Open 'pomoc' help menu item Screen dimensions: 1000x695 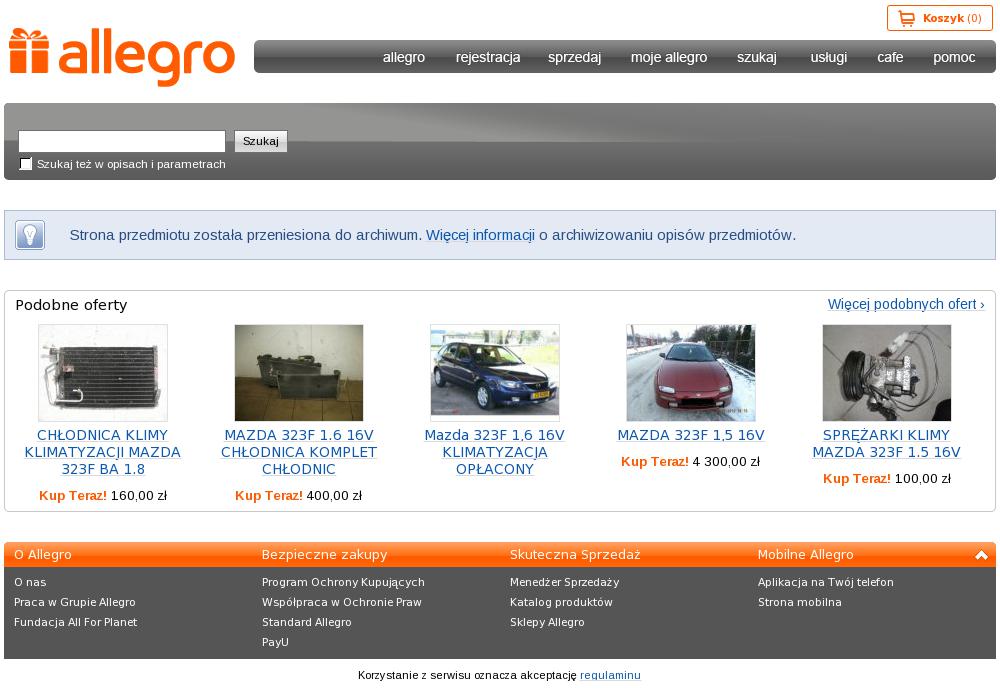coord(954,57)
